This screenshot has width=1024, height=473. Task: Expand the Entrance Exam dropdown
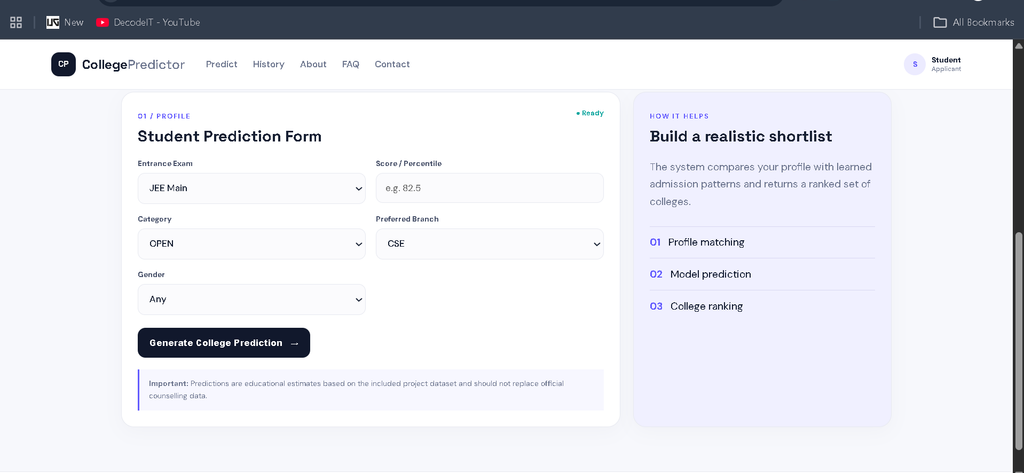(251, 188)
